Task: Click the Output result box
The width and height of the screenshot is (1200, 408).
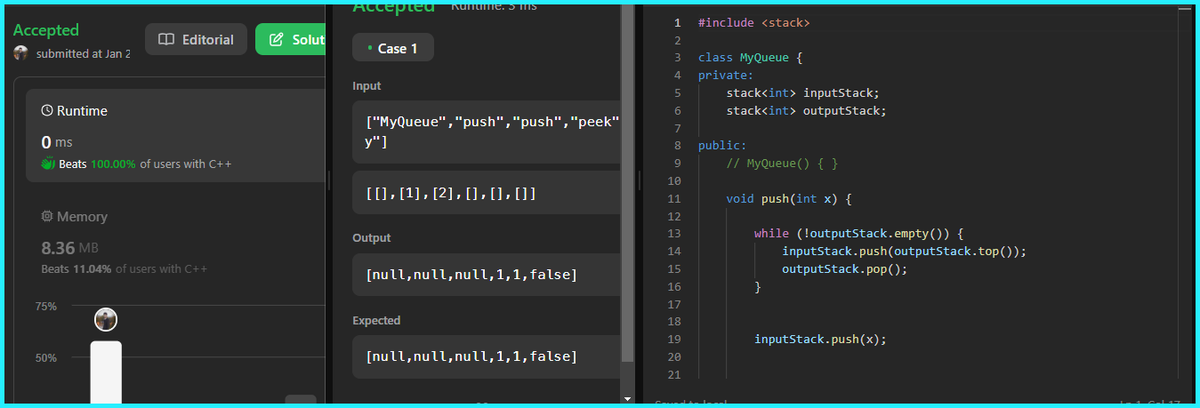Action: click(487, 274)
